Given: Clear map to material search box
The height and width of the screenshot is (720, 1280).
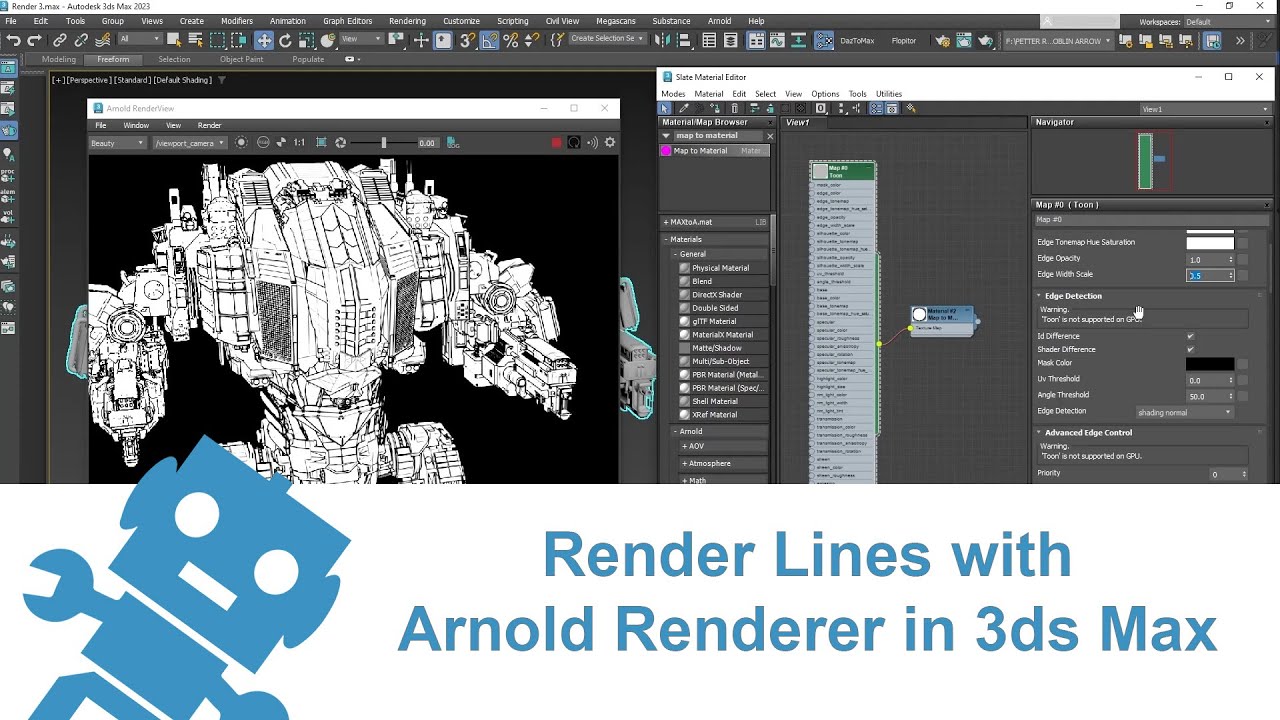Looking at the screenshot, I should pyautogui.click(x=770, y=136).
